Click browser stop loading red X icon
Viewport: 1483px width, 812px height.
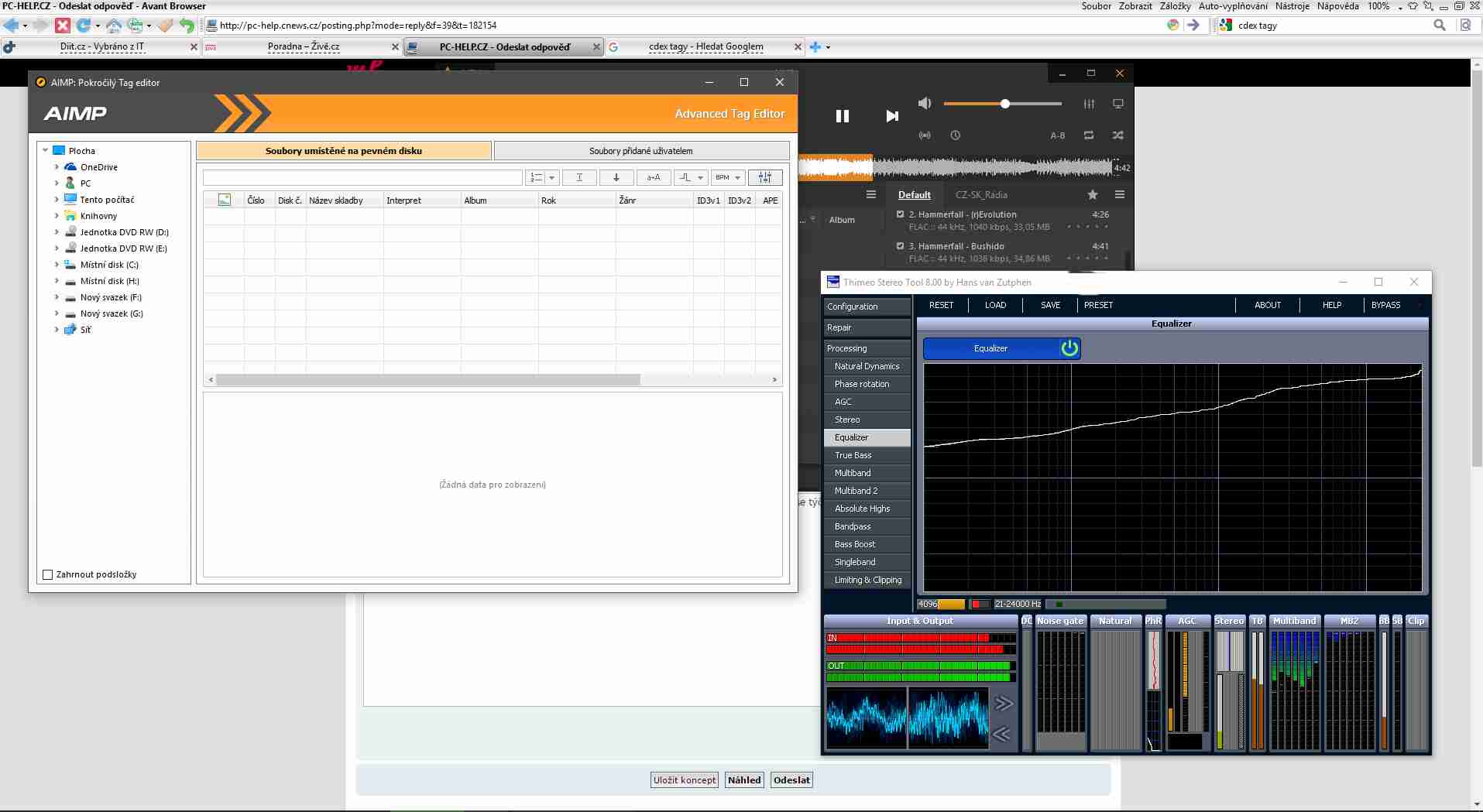[x=63, y=26]
